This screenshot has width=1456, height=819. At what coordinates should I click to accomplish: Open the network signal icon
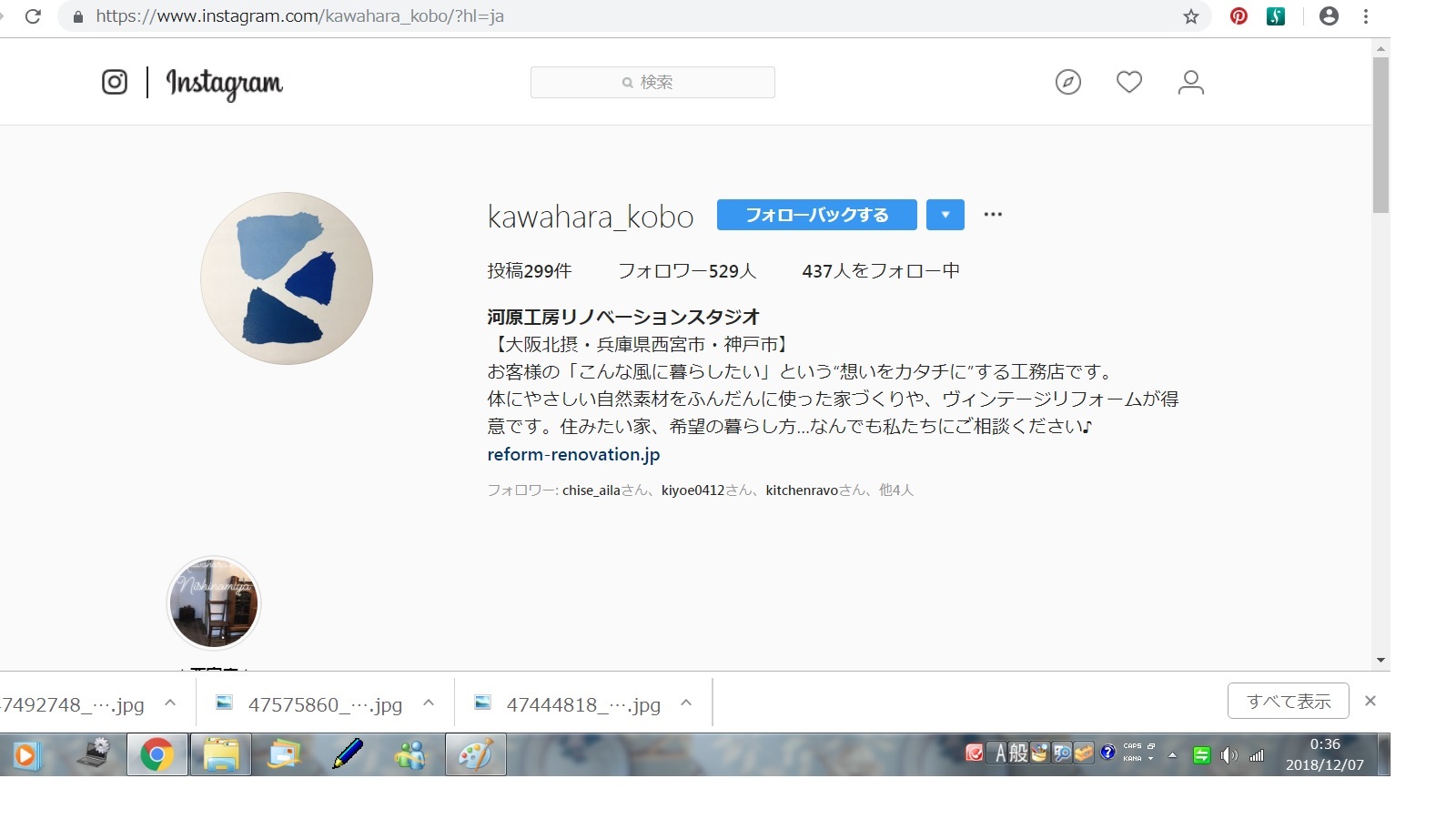pos(1257,755)
